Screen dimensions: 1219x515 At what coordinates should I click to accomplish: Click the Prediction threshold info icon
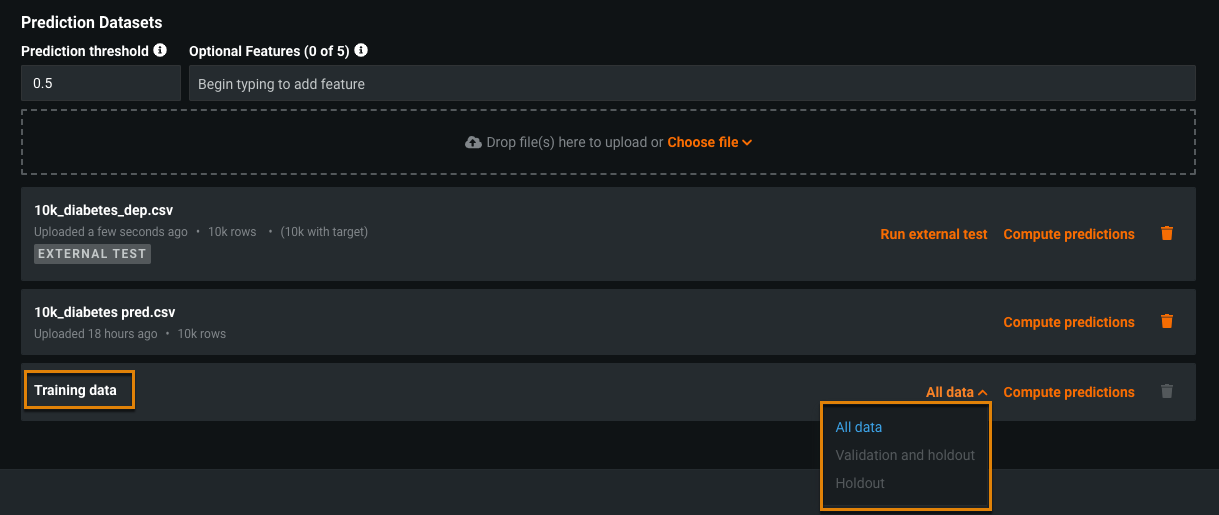[x=160, y=51]
